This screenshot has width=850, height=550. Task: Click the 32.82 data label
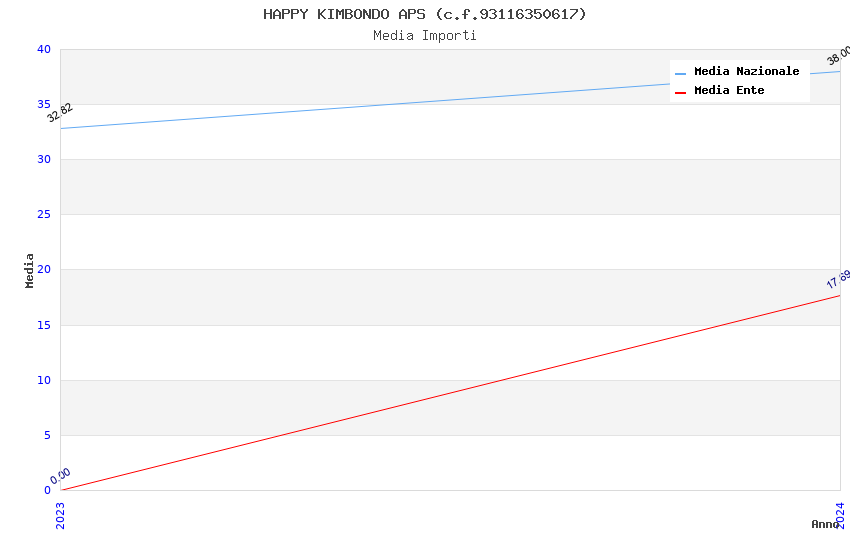coord(60,113)
